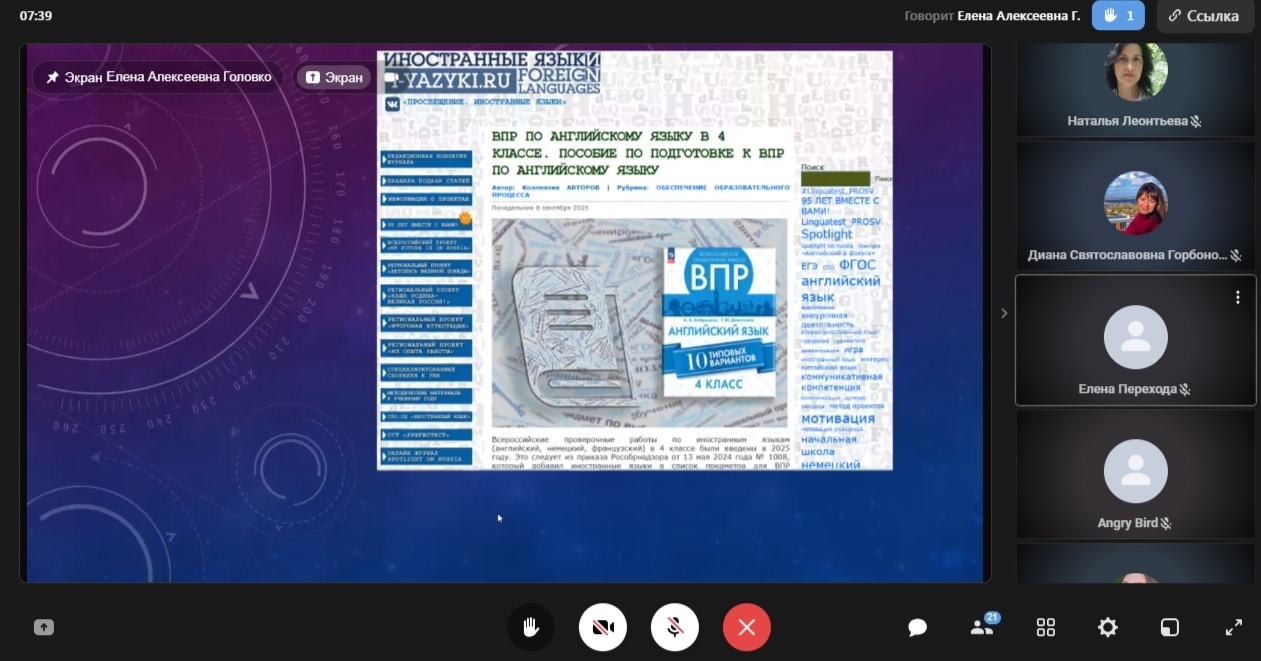Start screen sharing from the bottom-left icon
Image resolution: width=1261 pixels, height=661 pixels.
(x=43, y=628)
